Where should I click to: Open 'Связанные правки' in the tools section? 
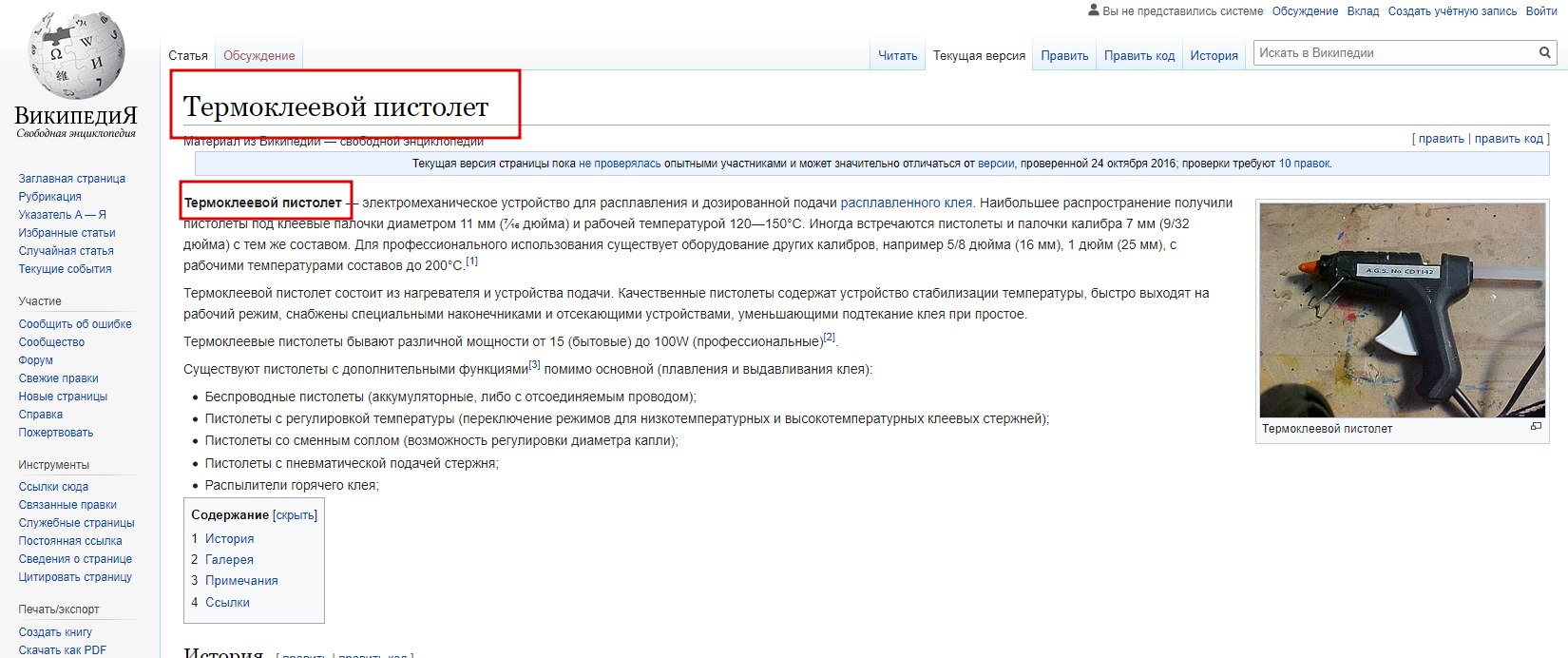click(67, 504)
